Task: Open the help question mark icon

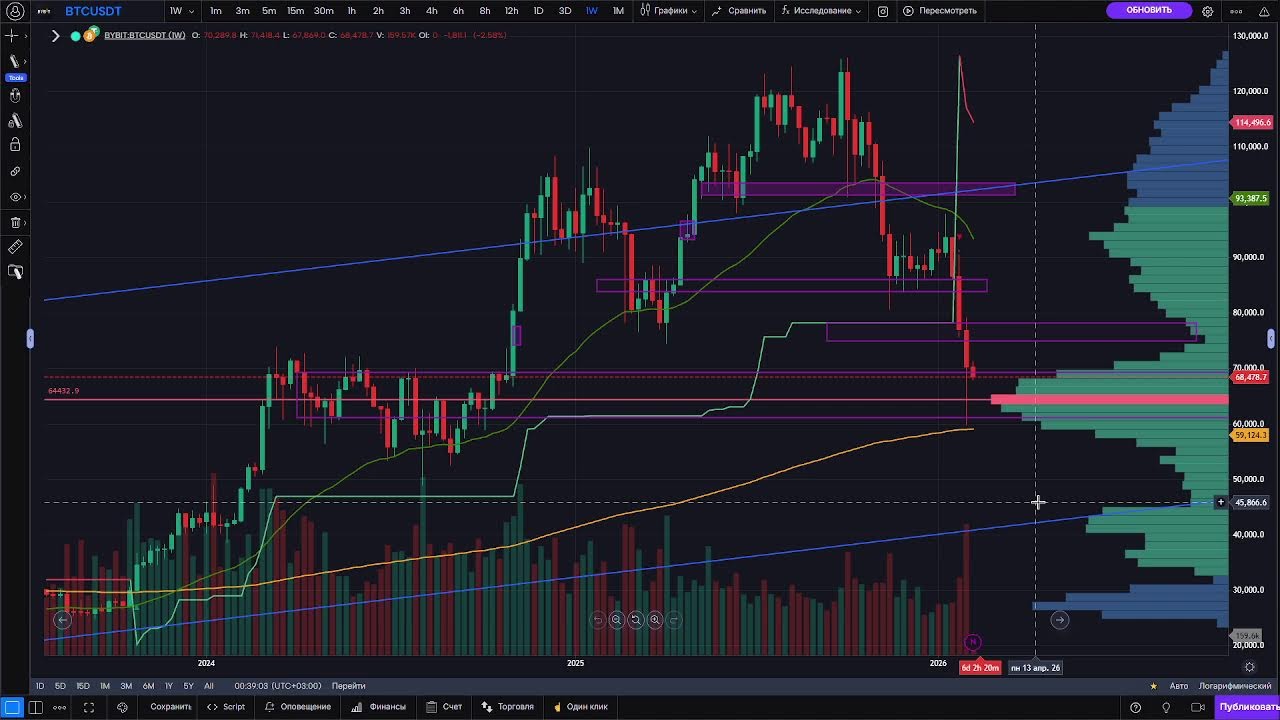Action: click(1135, 707)
